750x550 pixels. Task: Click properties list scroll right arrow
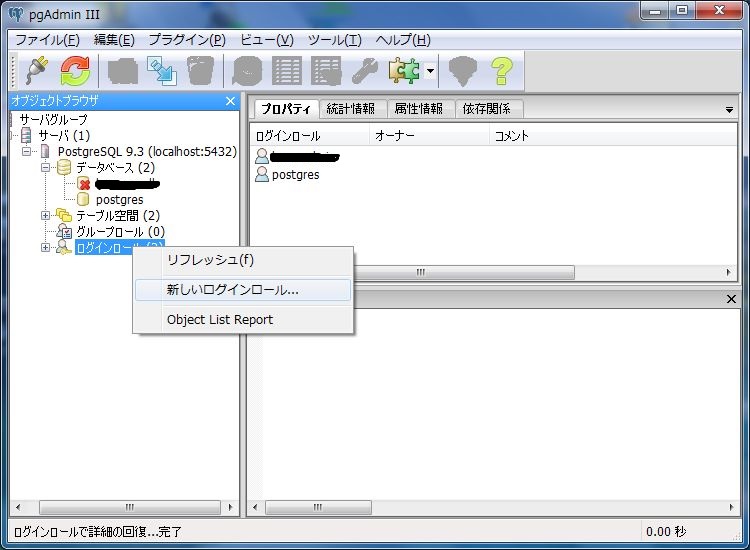click(x=728, y=272)
